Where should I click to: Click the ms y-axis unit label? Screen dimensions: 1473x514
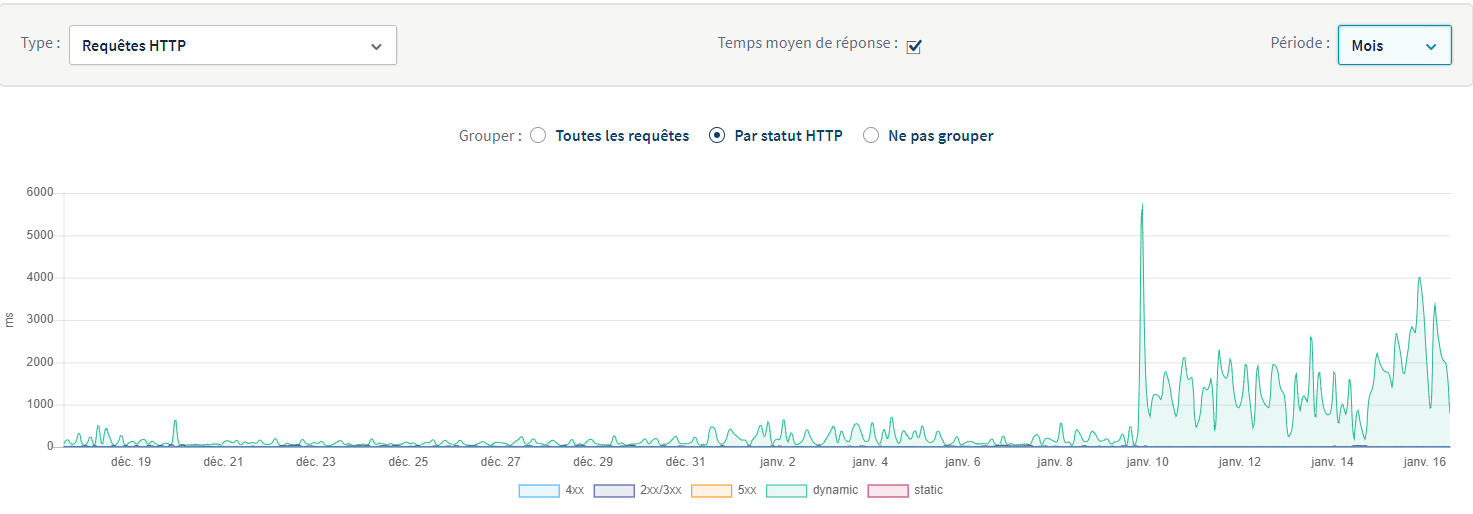point(10,320)
